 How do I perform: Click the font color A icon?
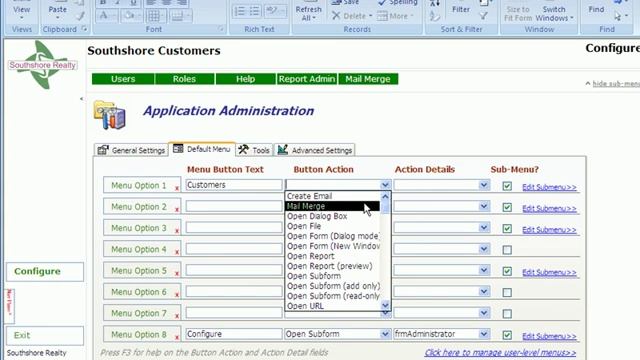pyautogui.click(x=104, y=16)
